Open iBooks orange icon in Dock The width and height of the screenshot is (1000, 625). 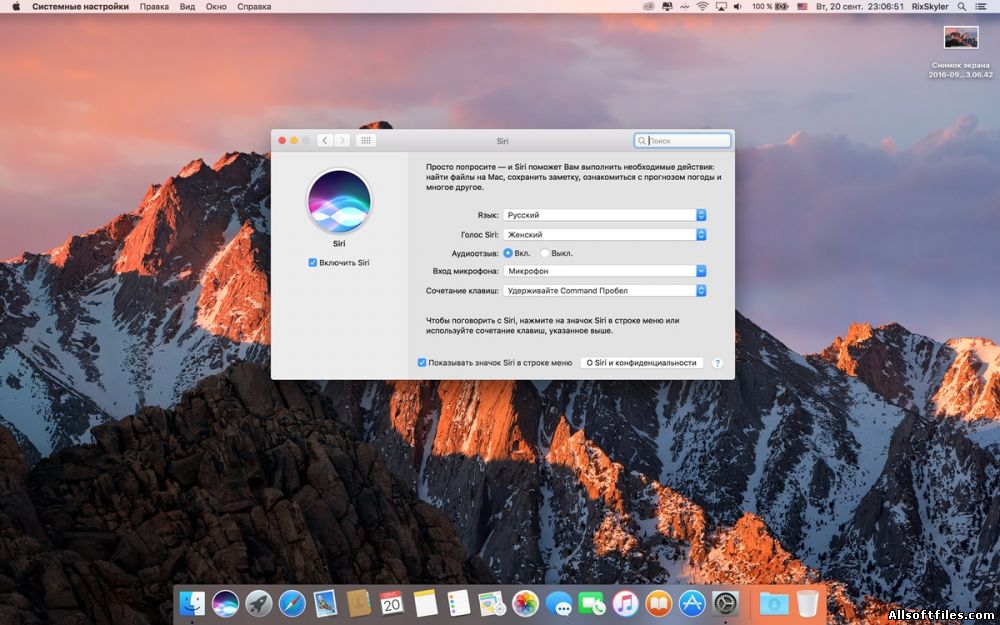click(659, 603)
